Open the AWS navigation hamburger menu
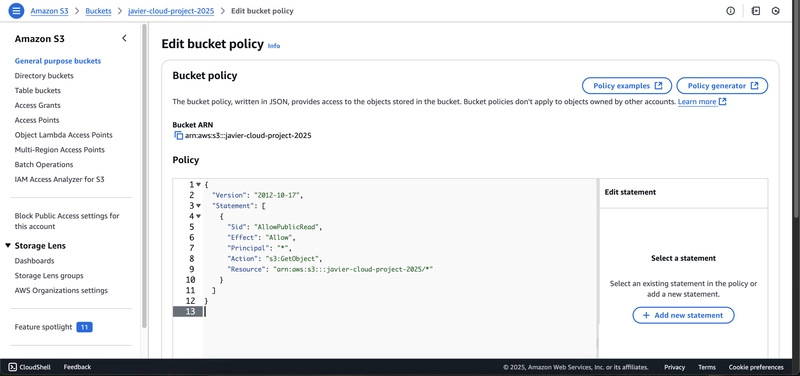Viewport: 800px width, 376px height. coord(16,11)
